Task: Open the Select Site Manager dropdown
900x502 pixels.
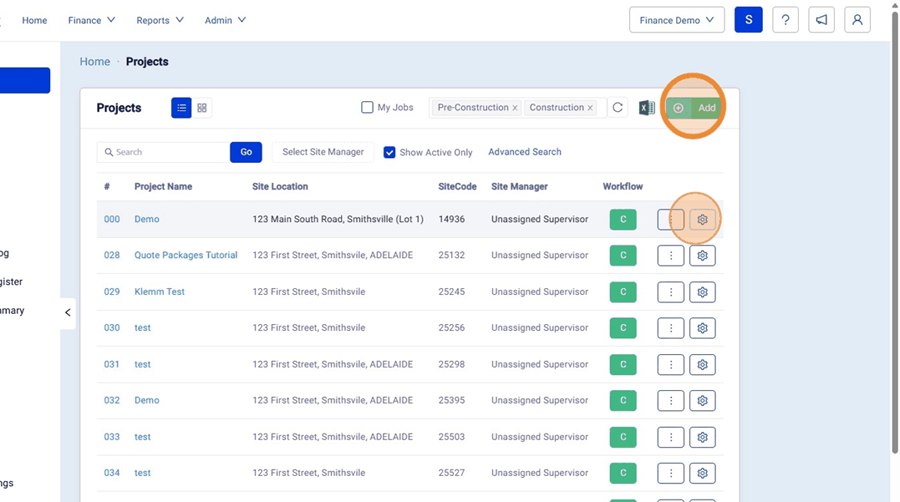Action: coord(323,152)
